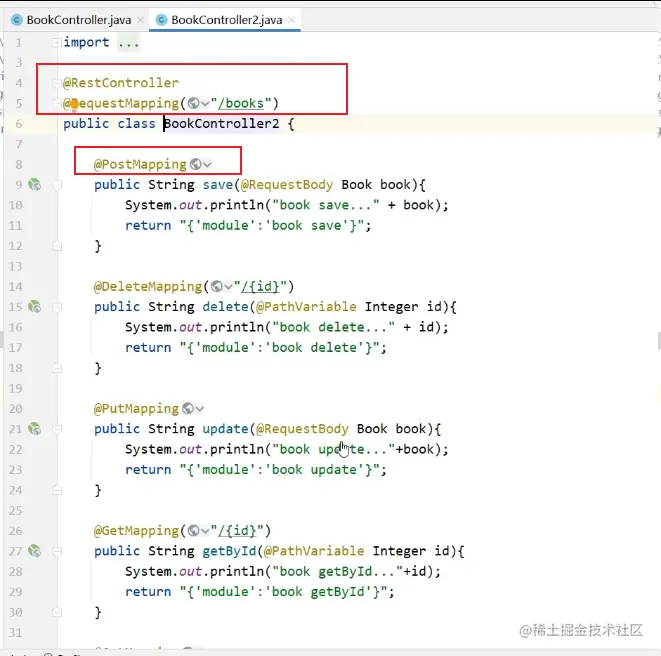Click @PathVariable annotation in delete method

point(306,306)
